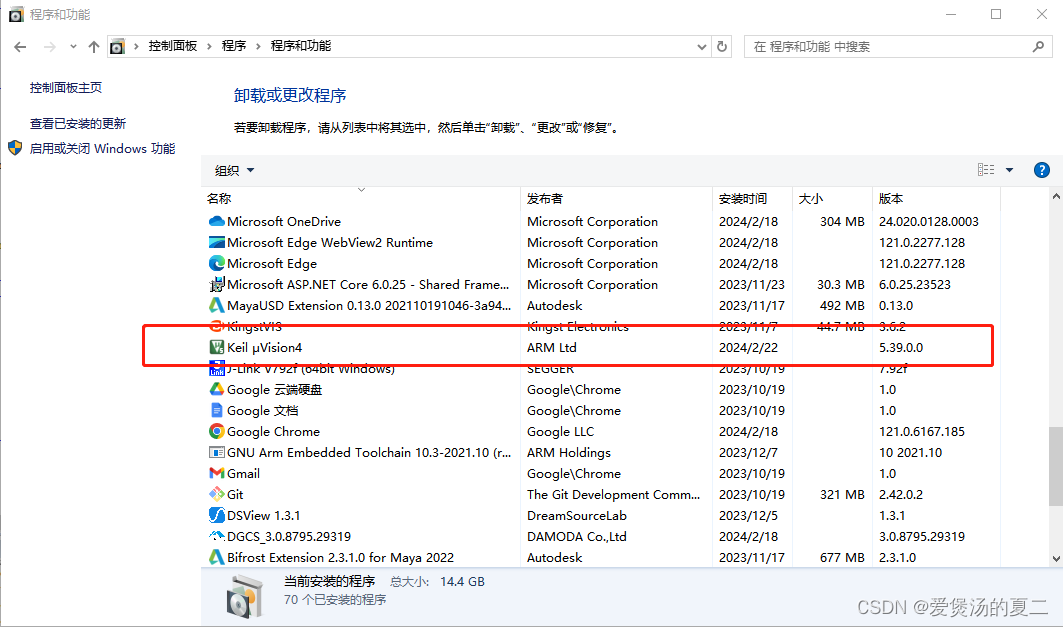
Task: Go to 程序 in breadcrumb
Action: click(234, 46)
